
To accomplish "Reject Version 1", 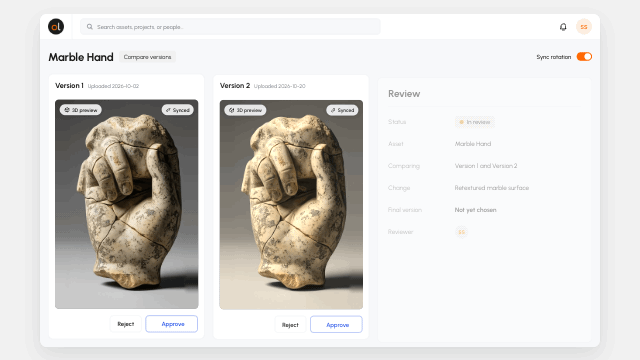I will [x=126, y=324].
